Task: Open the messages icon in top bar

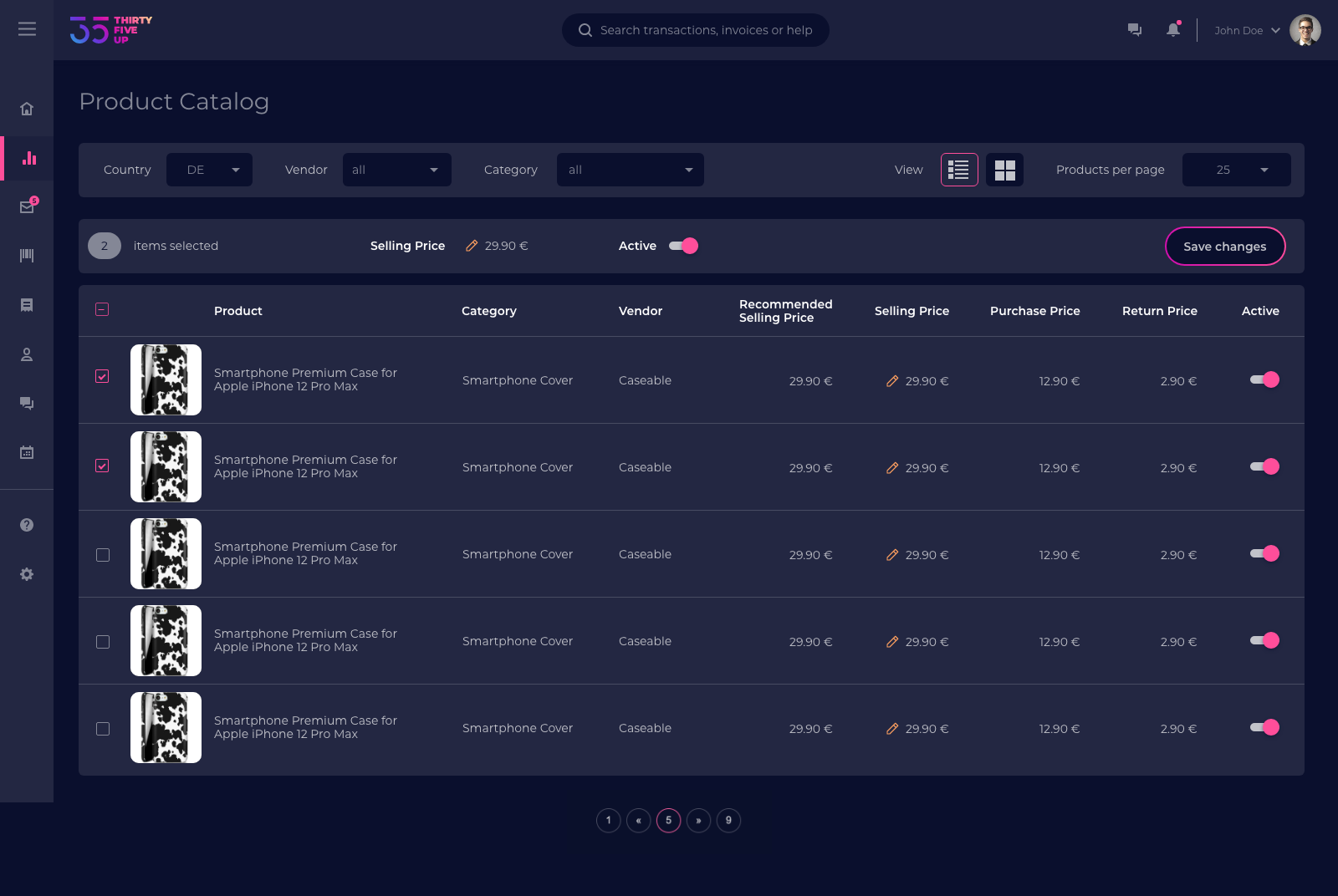Action: coord(1135,30)
